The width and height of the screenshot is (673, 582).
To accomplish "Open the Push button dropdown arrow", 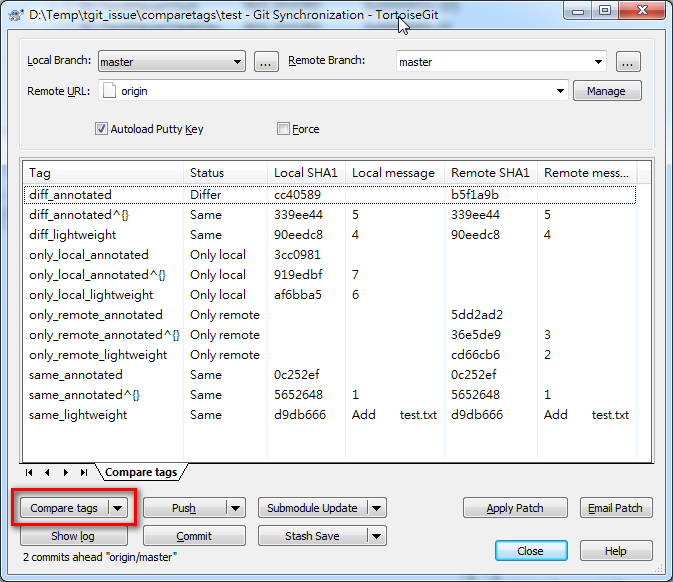I will (x=235, y=508).
